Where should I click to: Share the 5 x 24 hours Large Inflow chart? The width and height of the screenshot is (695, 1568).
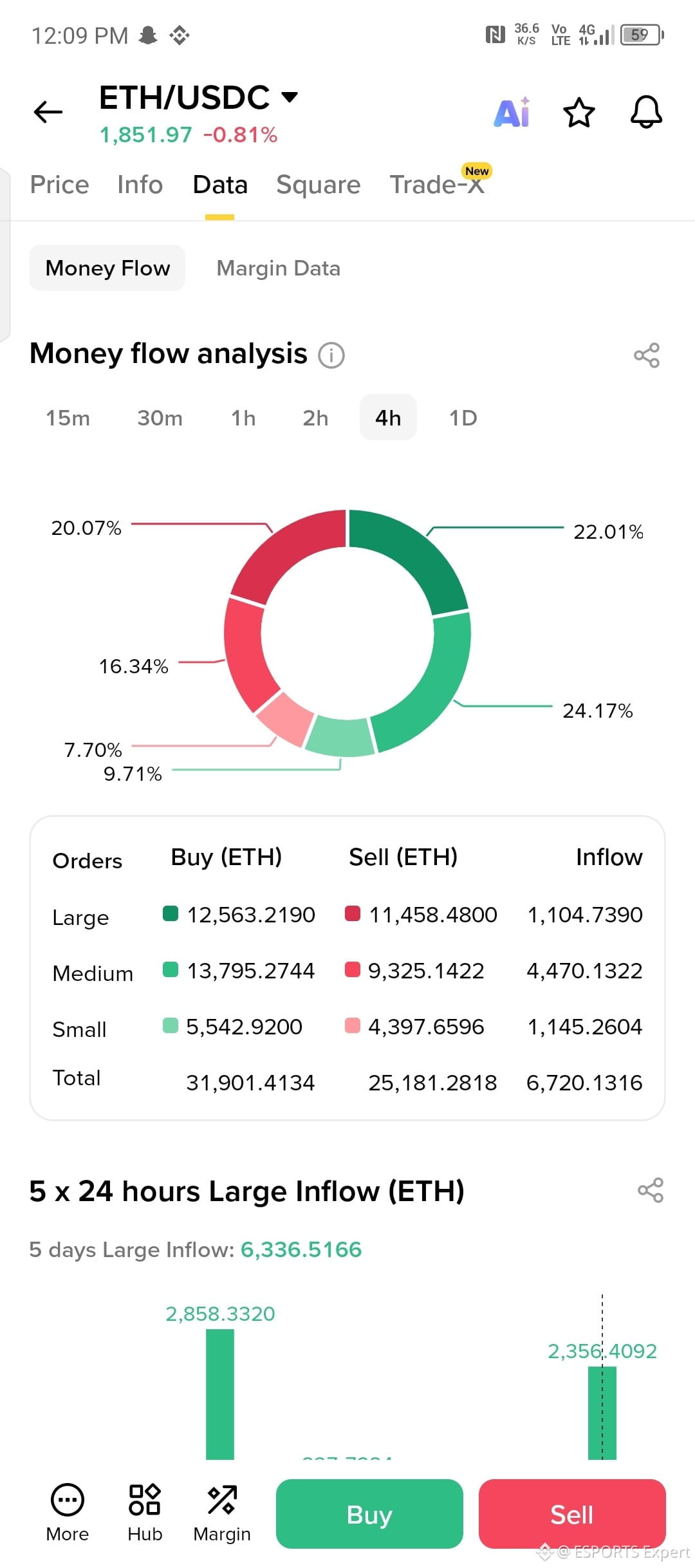[650, 1190]
